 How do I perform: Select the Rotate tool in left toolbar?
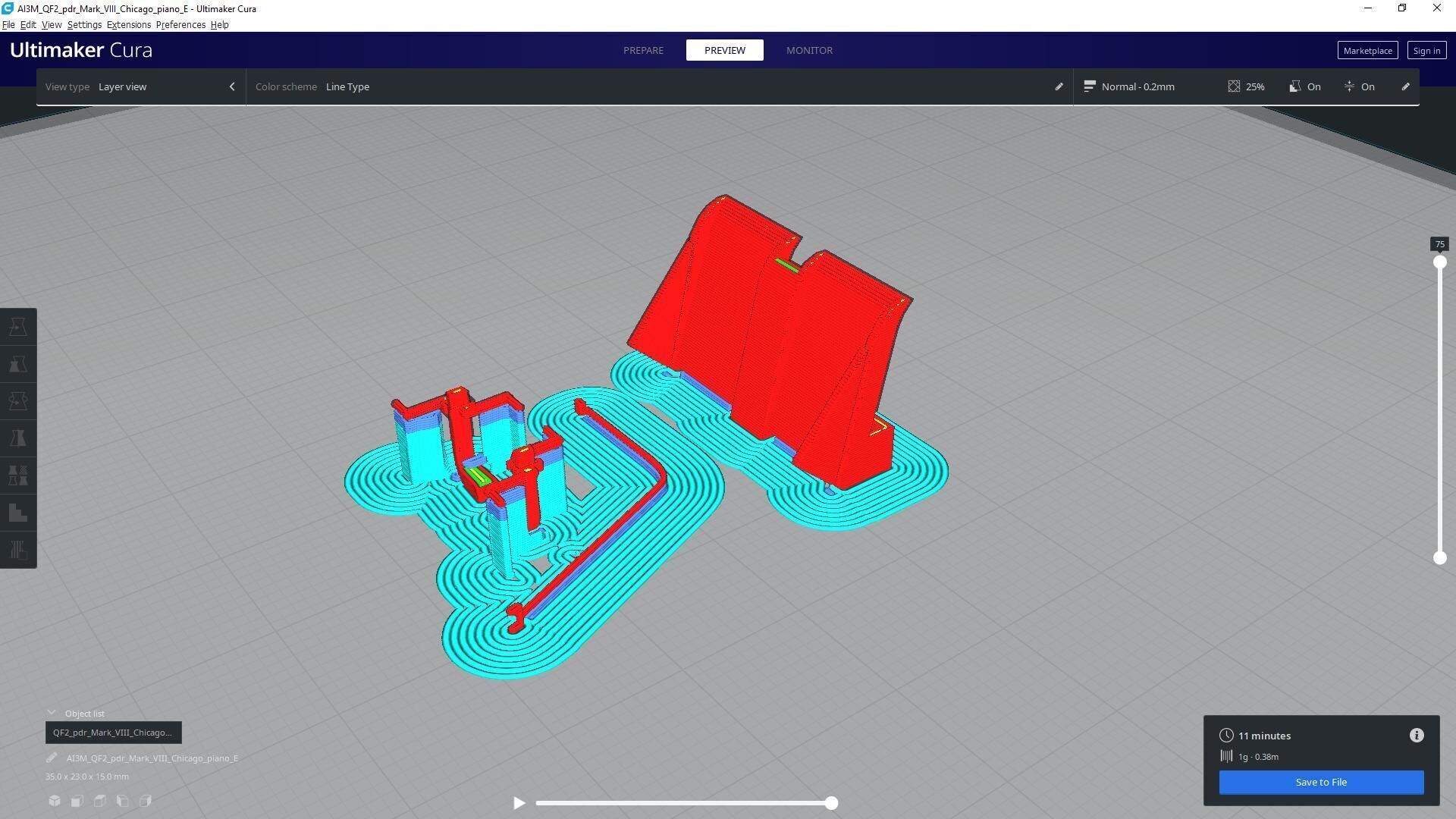pyautogui.click(x=18, y=401)
